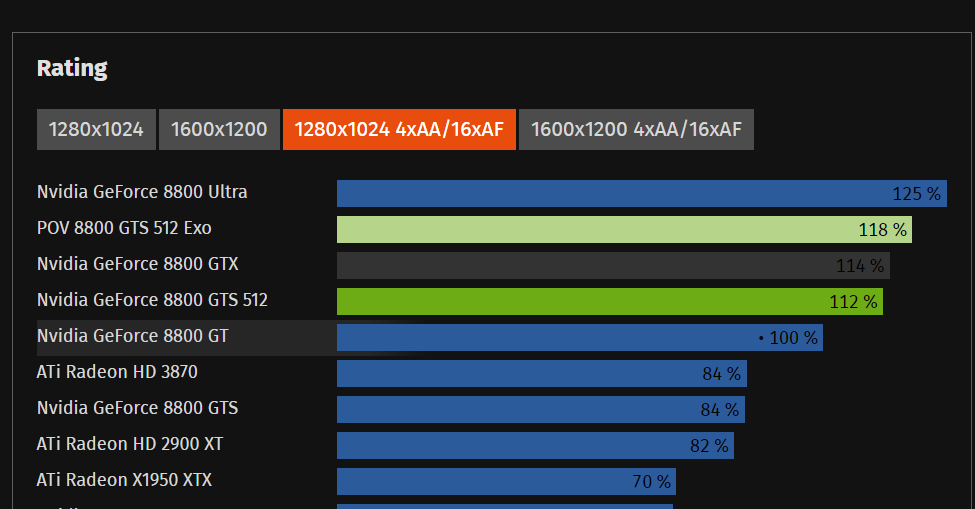Viewport: 975px width, 509px height.
Task: Select the ATi Radeon HD 2900 XT label
Action: [129, 444]
